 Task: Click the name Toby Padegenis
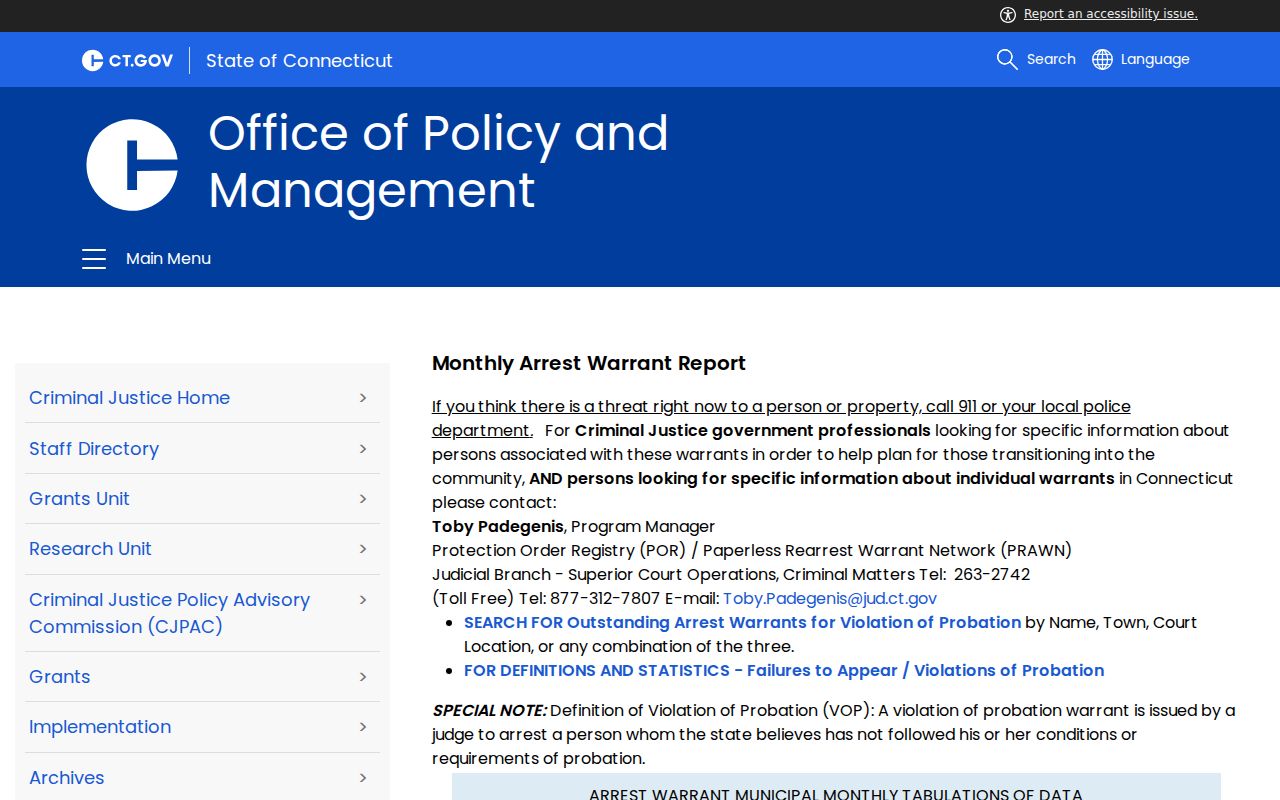498,527
